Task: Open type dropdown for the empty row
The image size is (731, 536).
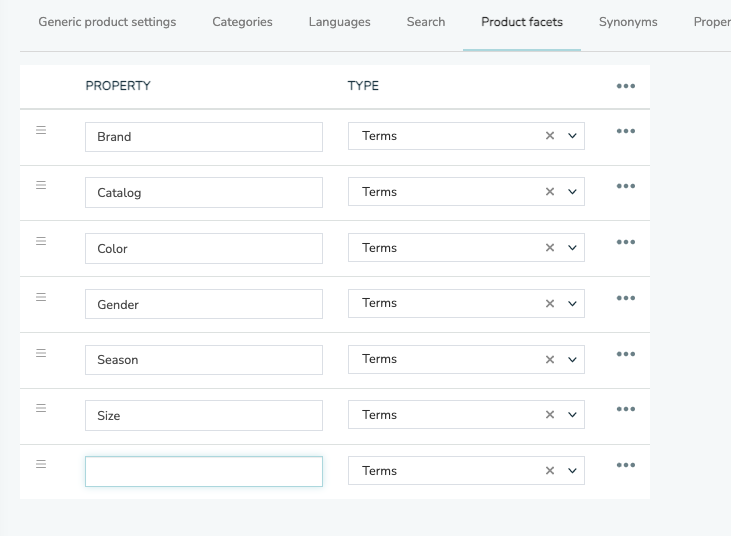Action: click(572, 471)
